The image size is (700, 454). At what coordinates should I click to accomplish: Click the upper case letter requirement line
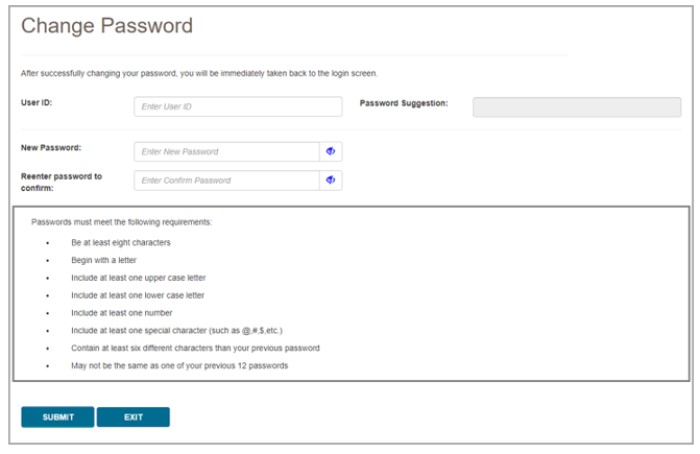pyautogui.click(x=138, y=278)
